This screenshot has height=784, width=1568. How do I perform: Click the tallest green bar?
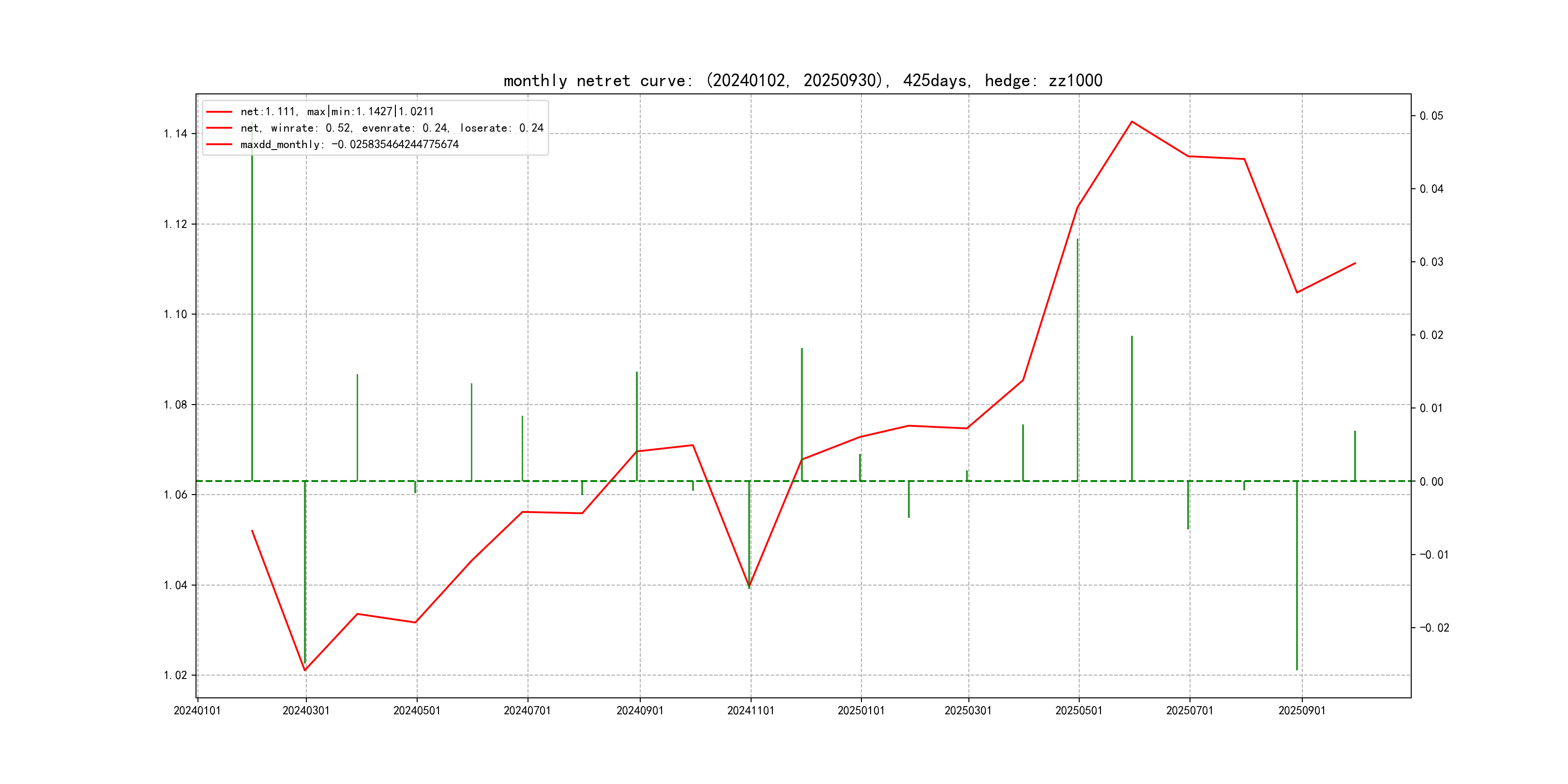pyautogui.click(x=252, y=304)
